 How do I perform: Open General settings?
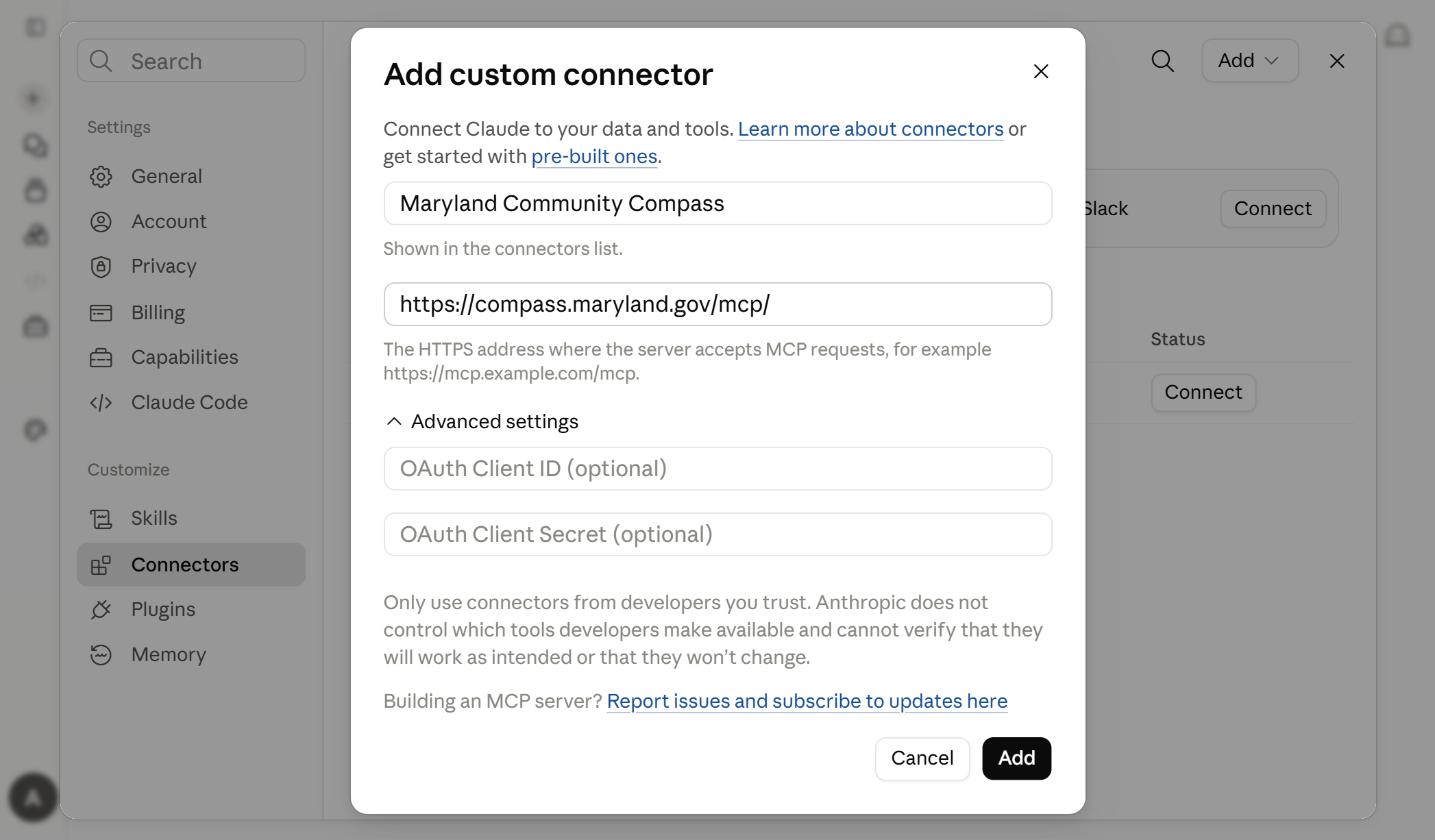[x=191, y=176]
